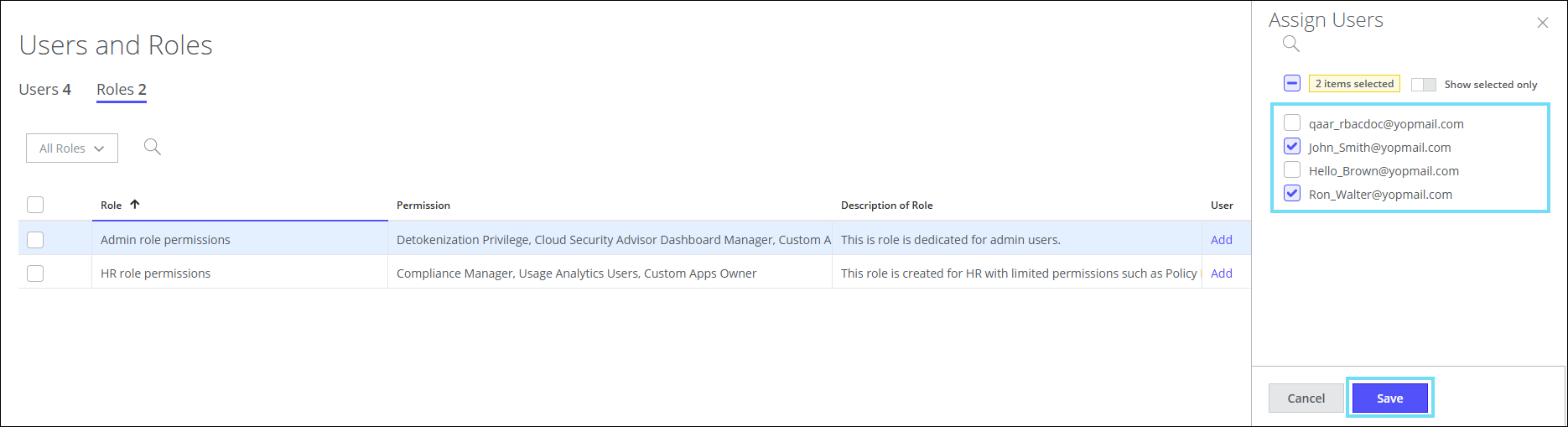The height and width of the screenshot is (427, 1568).
Task: Close the Assign Users panel
Action: point(1542,23)
